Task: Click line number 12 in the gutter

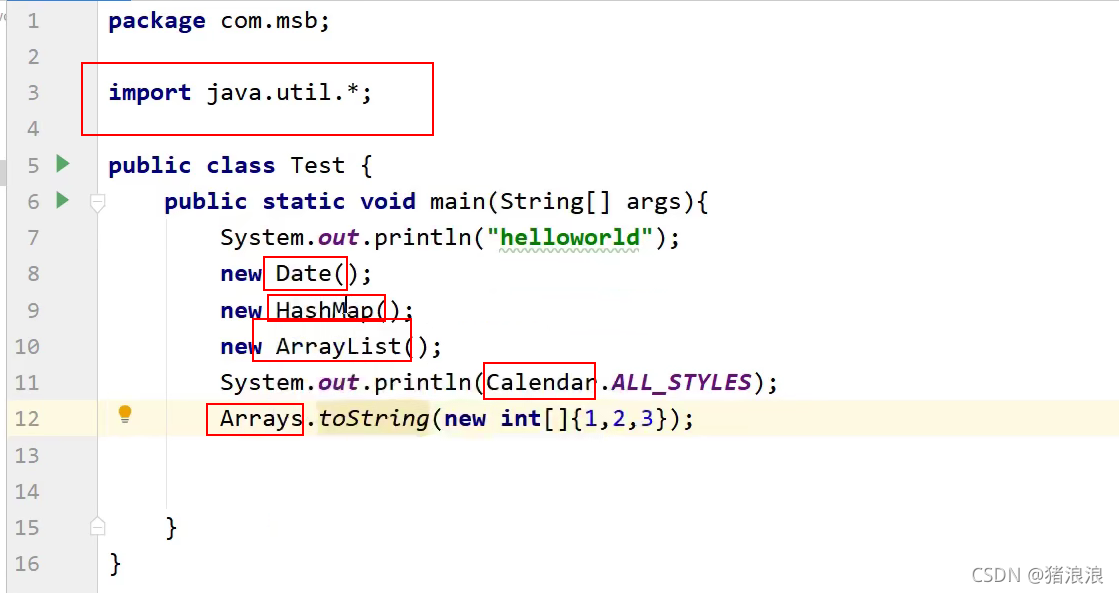Action: coord(27,418)
